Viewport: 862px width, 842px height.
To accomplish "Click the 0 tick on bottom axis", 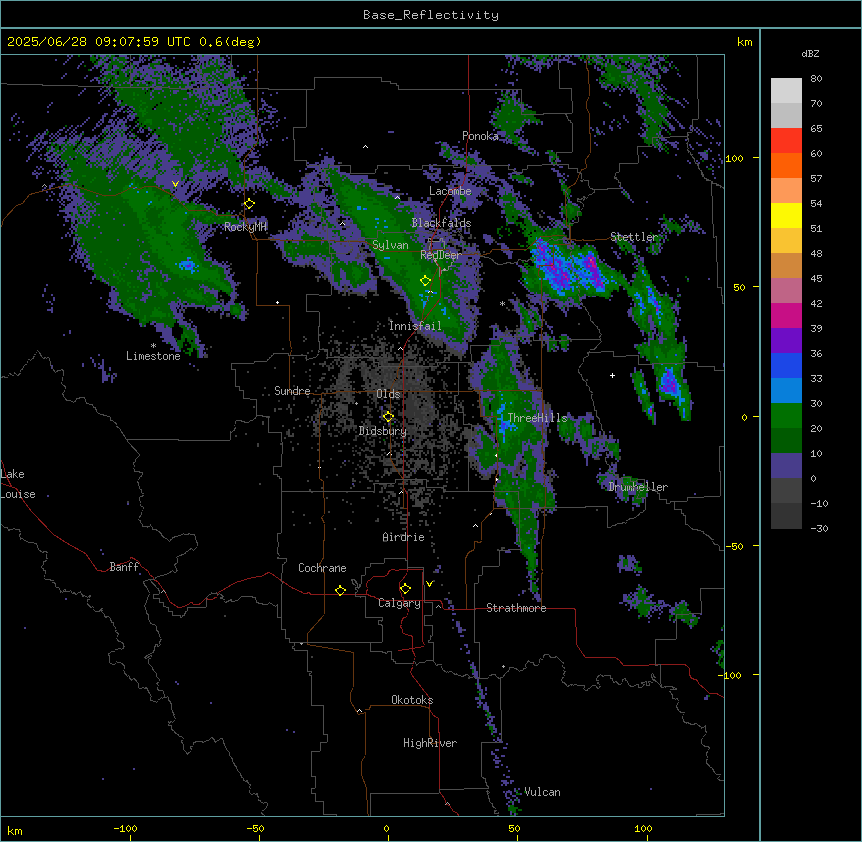I will [x=386, y=828].
